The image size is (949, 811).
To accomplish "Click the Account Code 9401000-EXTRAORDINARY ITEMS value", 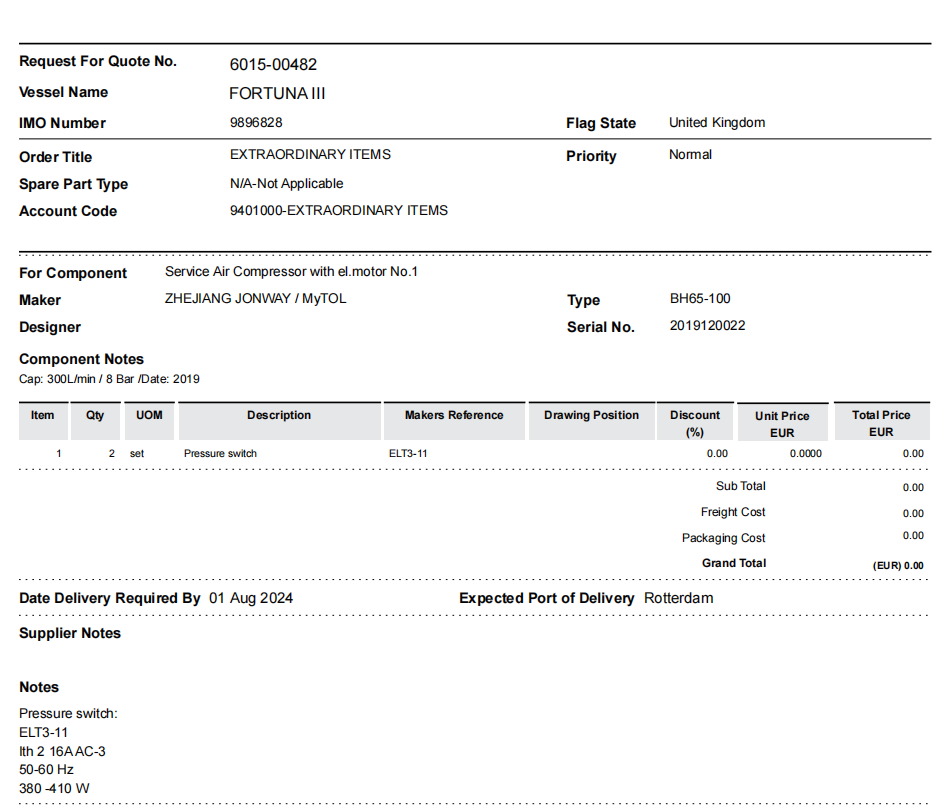I will pos(338,211).
